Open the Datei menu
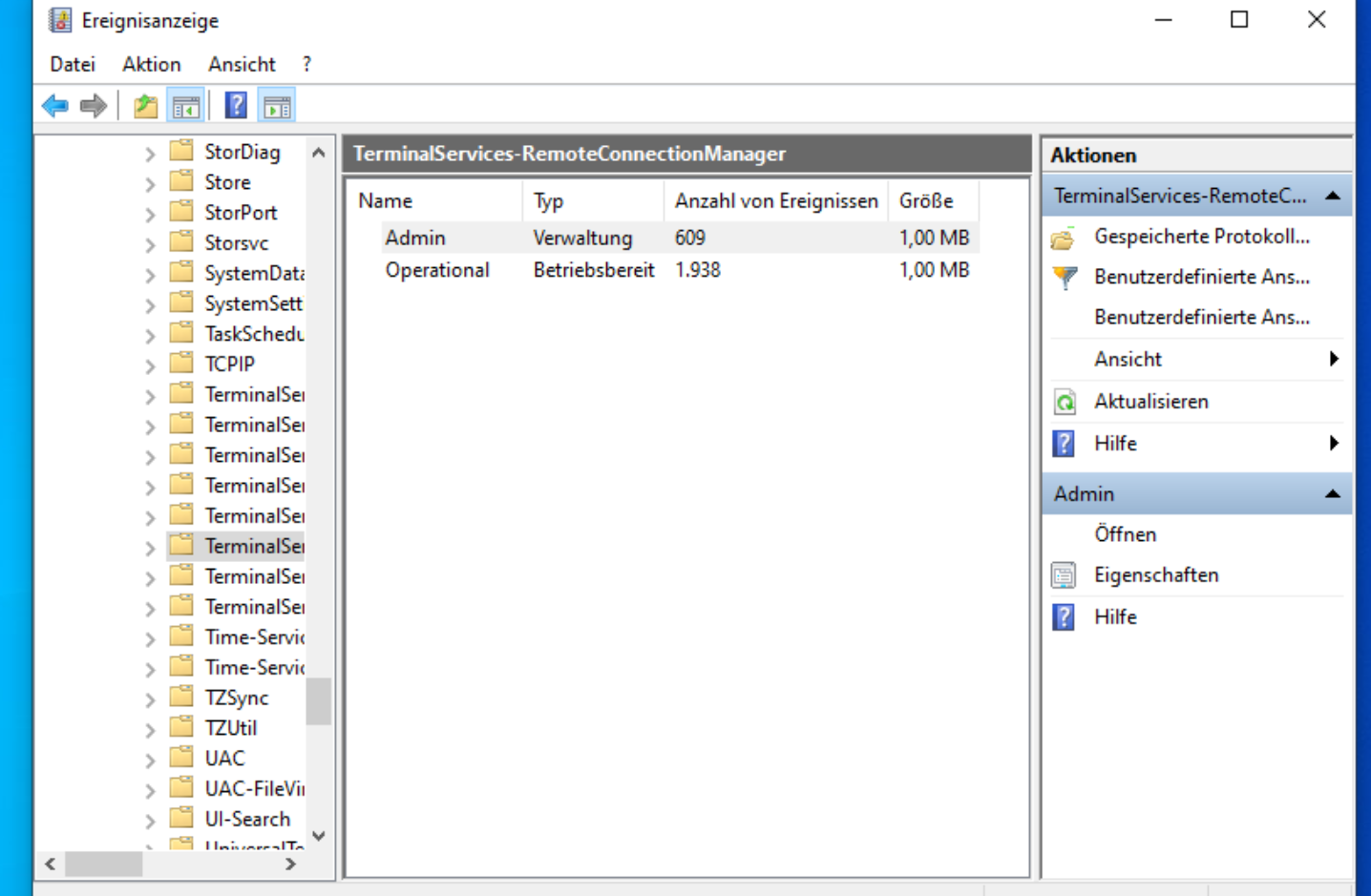 click(x=73, y=64)
